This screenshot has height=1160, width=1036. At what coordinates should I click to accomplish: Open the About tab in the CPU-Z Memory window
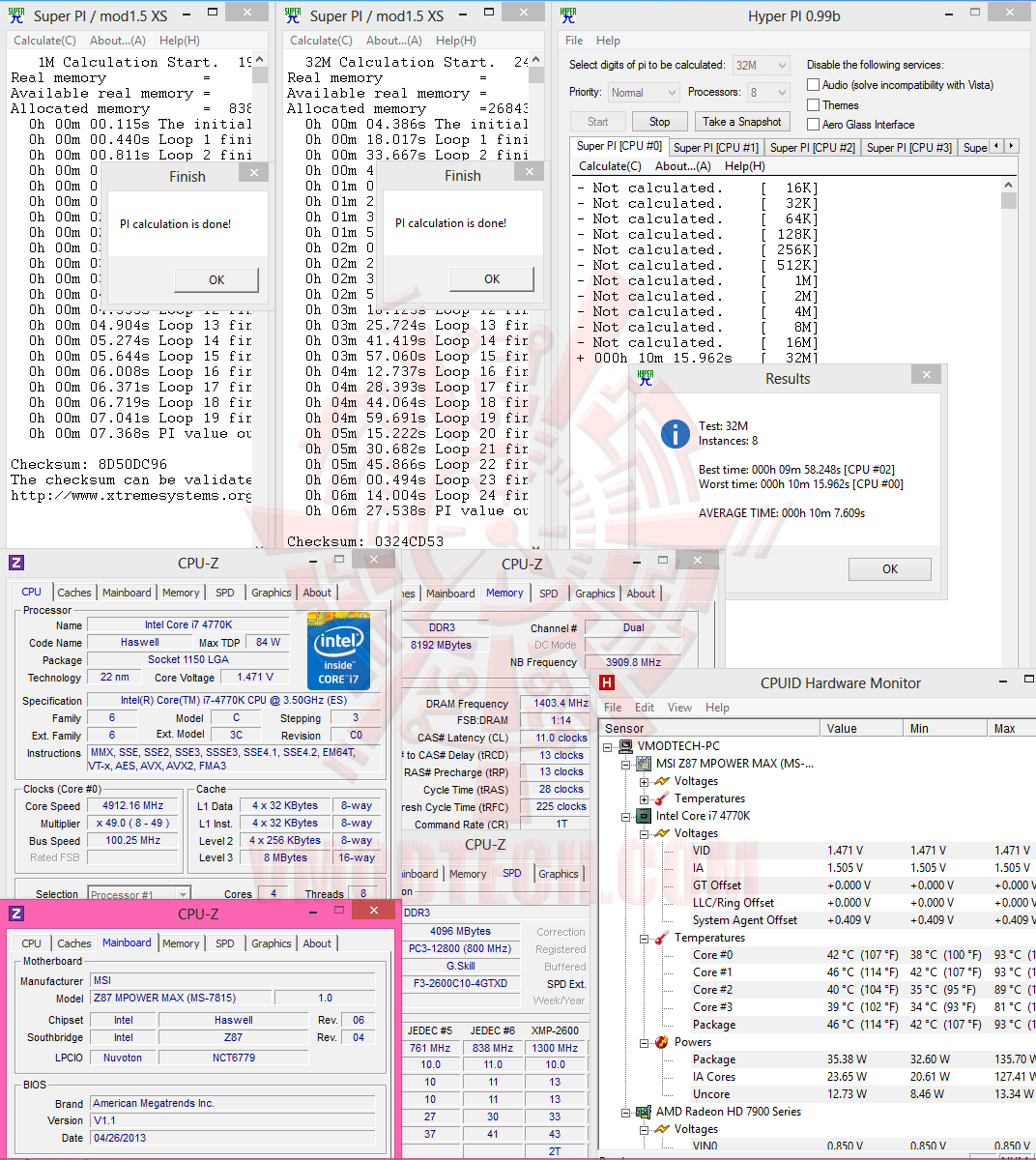(641, 594)
